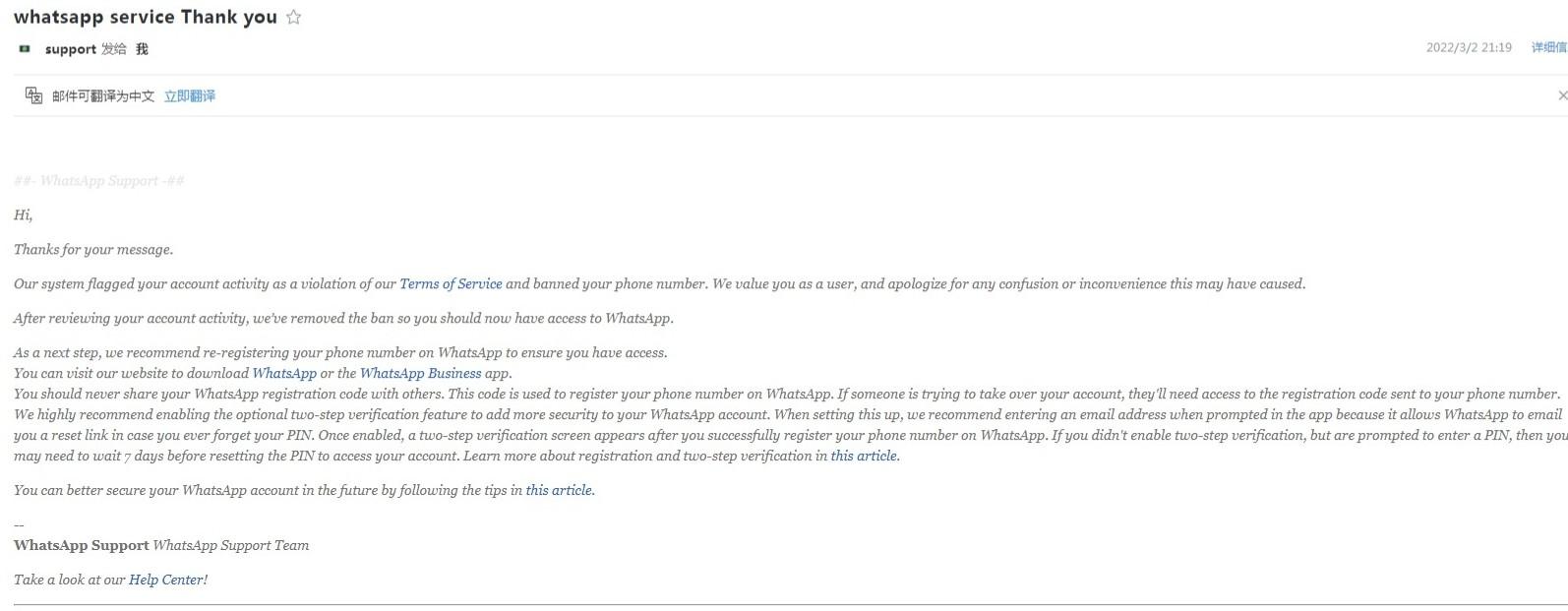This screenshot has width=1568, height=611.
Task: Close the translation suggestion bar
Action: pos(1562,95)
